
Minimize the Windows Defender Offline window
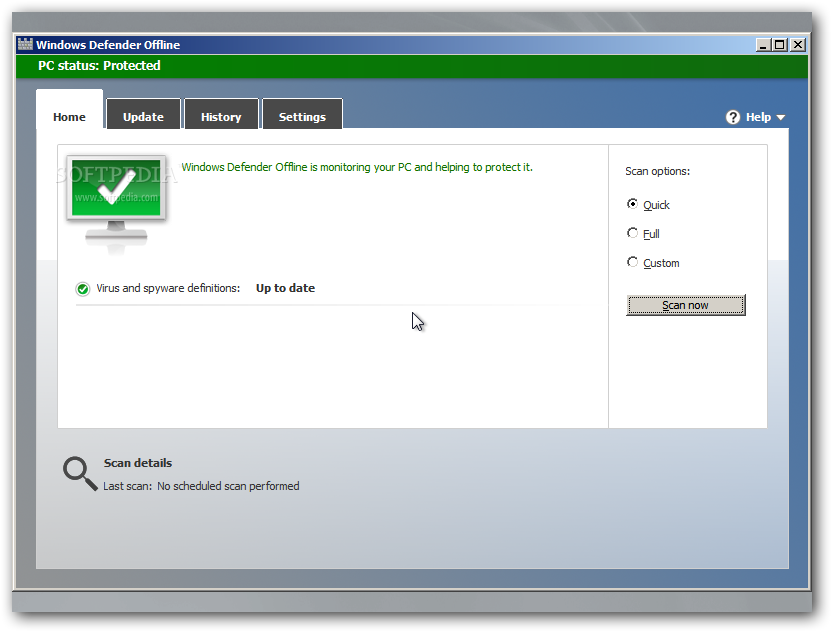click(x=763, y=45)
